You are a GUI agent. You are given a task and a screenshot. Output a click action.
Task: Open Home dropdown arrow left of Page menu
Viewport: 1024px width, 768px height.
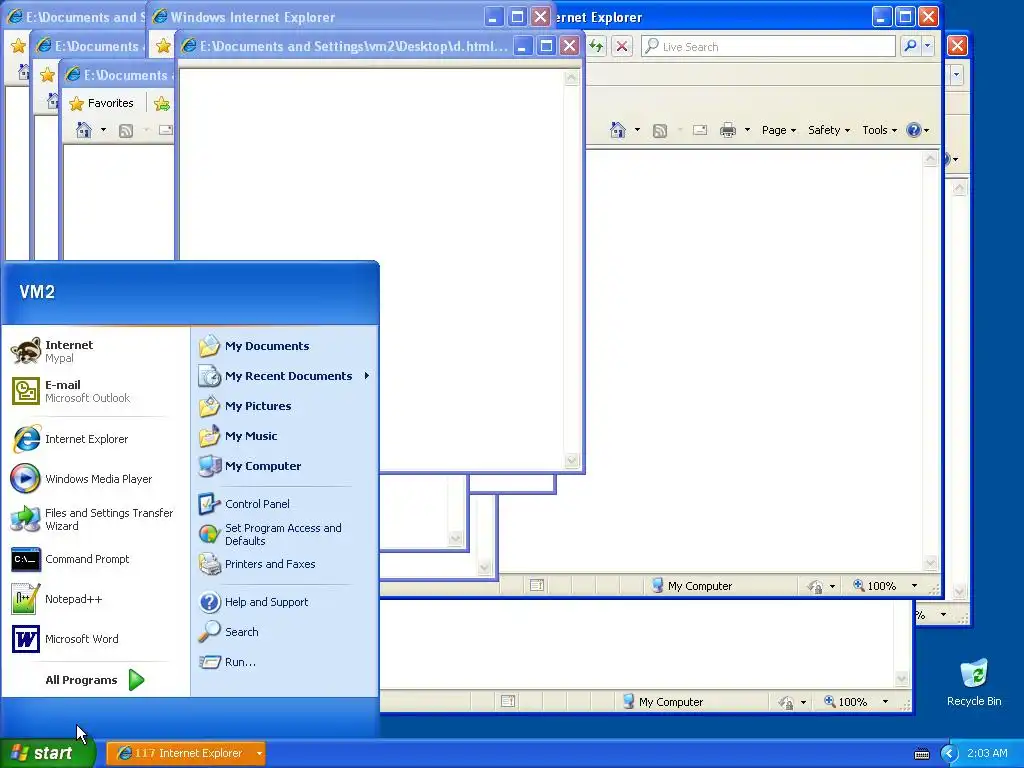(x=637, y=130)
